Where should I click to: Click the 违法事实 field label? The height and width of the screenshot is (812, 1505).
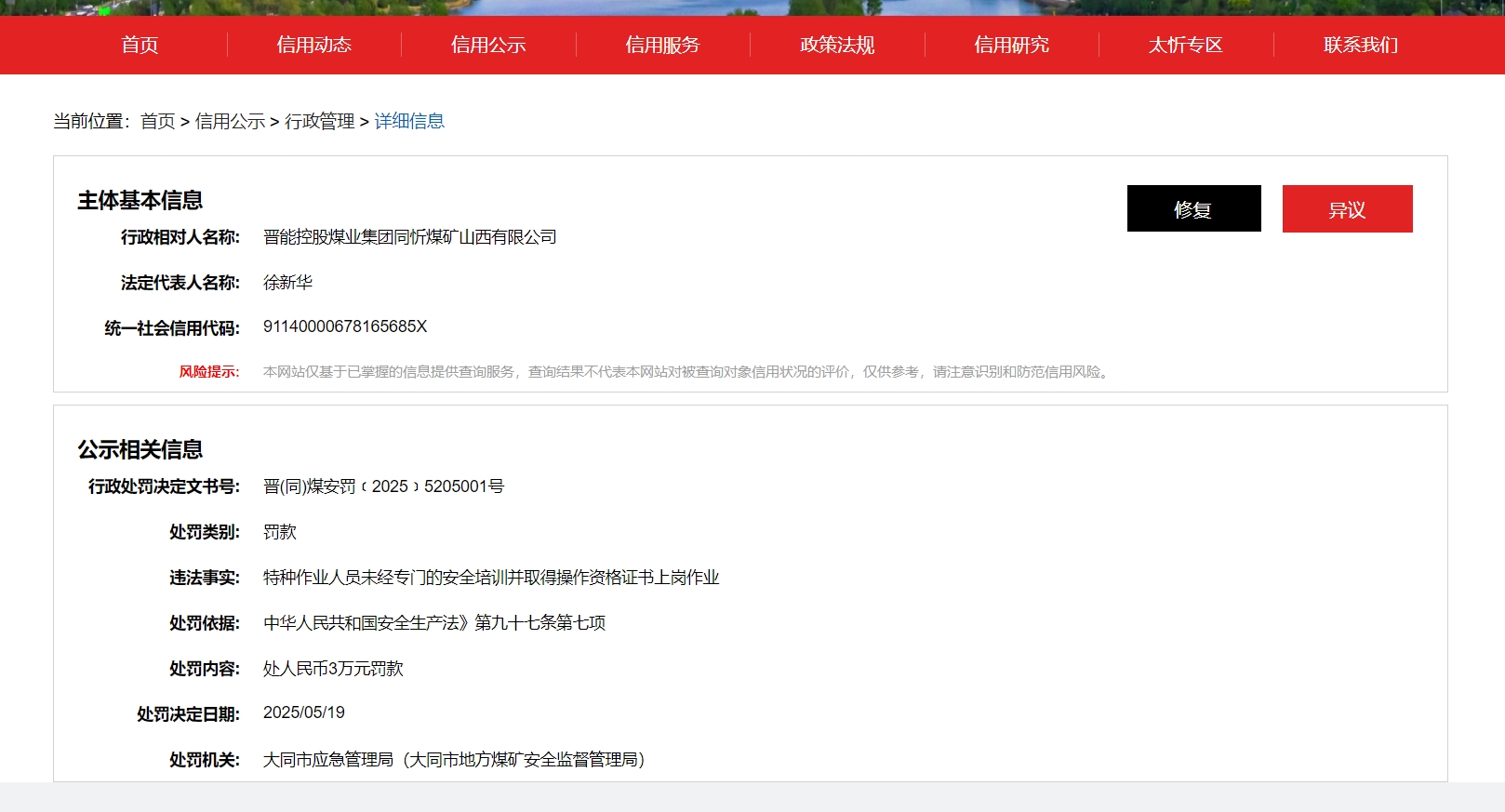205,578
